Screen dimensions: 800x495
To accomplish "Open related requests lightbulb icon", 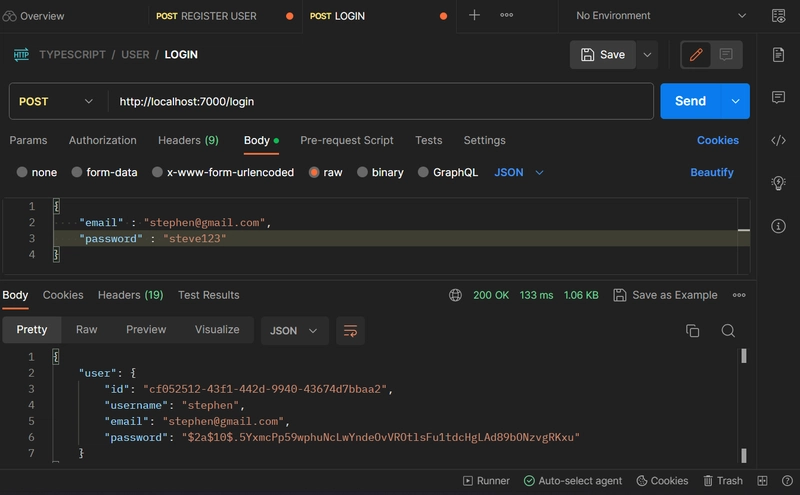I will pyautogui.click(x=779, y=183).
